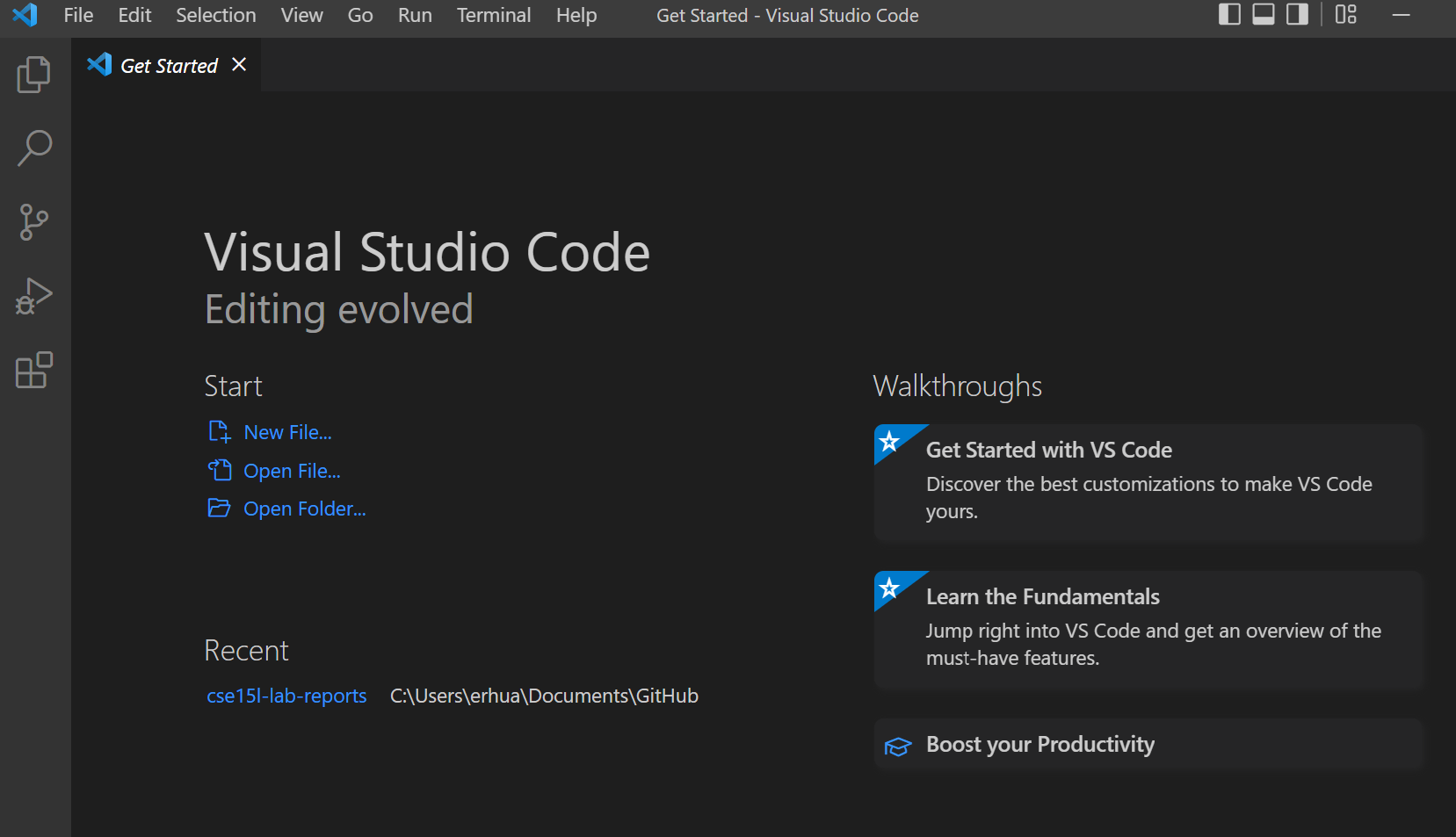Open Get Started with VS Code walkthrough
The width and height of the screenshot is (1456, 837).
(1148, 483)
